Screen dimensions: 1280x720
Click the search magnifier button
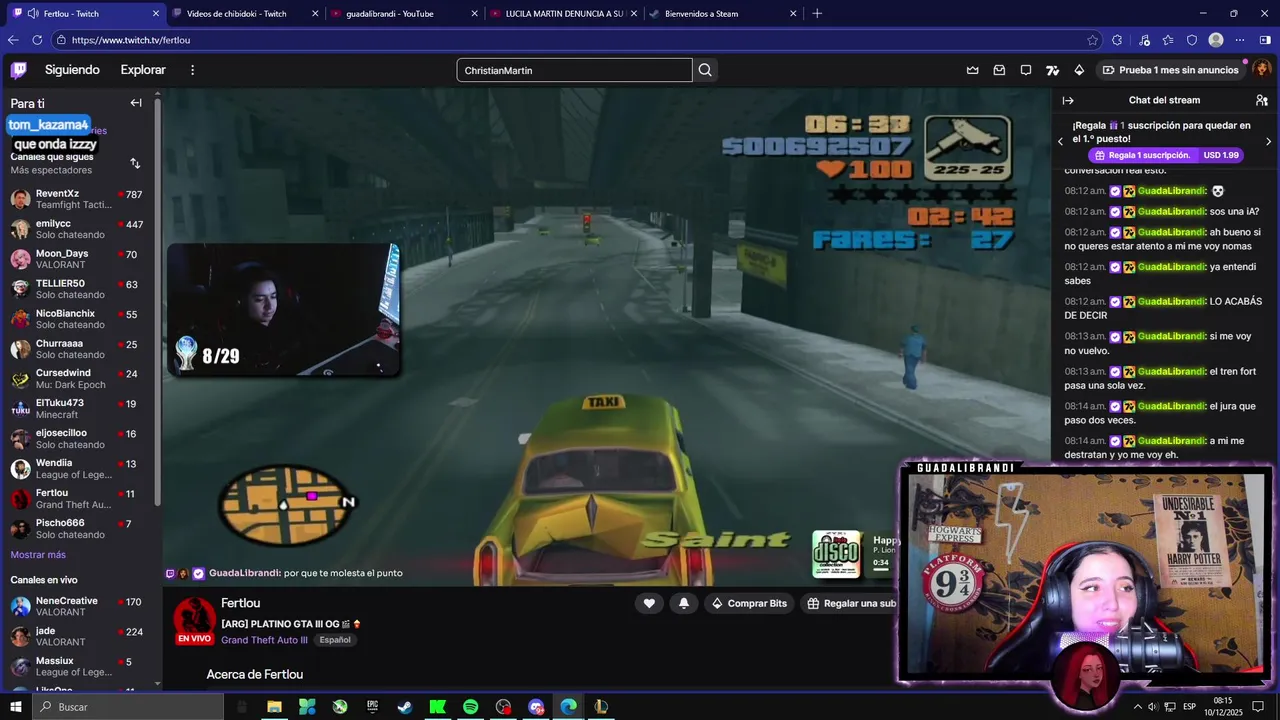705,70
